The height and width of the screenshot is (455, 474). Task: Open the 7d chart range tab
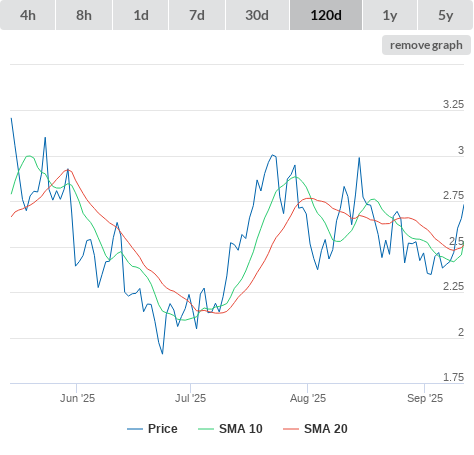pos(197,15)
